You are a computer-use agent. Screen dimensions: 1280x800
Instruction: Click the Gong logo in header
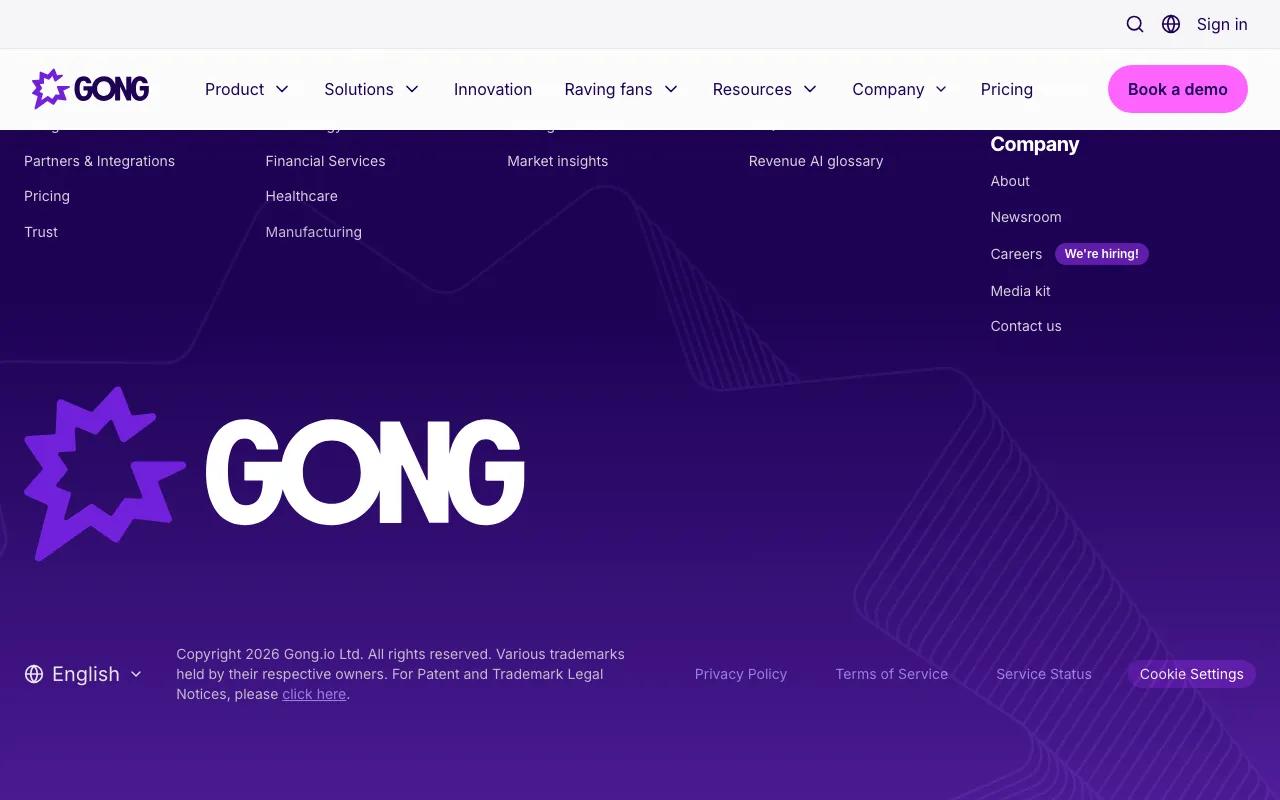[x=90, y=89]
